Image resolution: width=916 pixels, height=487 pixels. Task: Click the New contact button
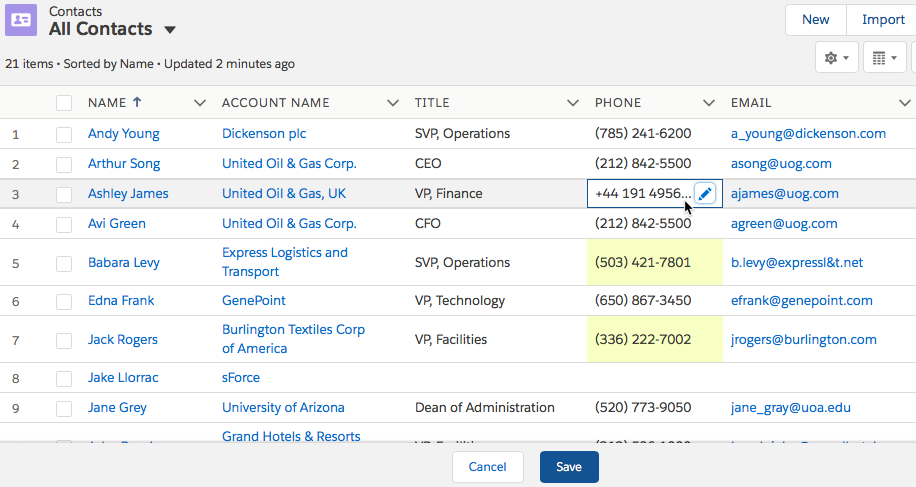816,20
